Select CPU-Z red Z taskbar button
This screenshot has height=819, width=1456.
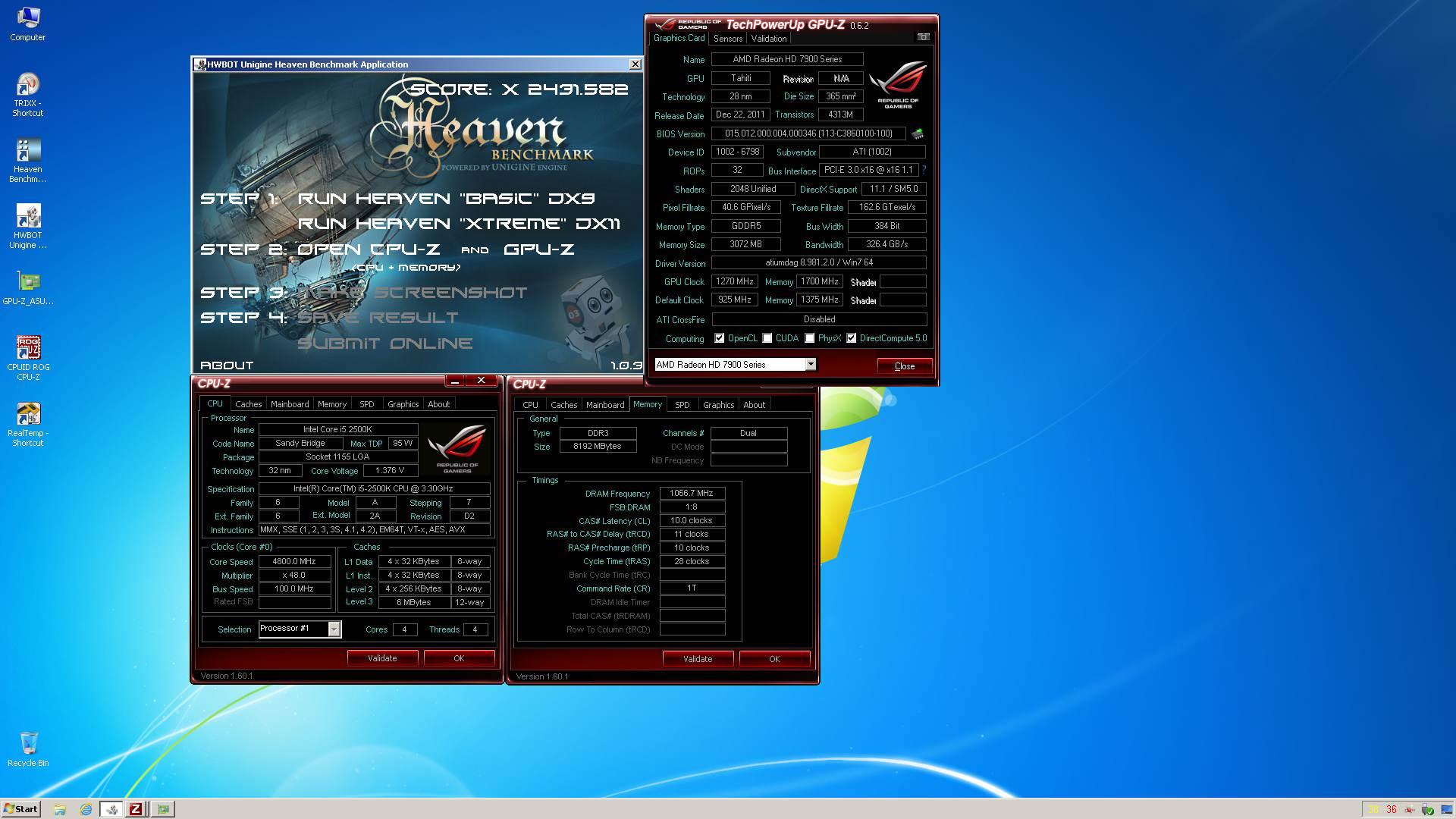click(136, 809)
